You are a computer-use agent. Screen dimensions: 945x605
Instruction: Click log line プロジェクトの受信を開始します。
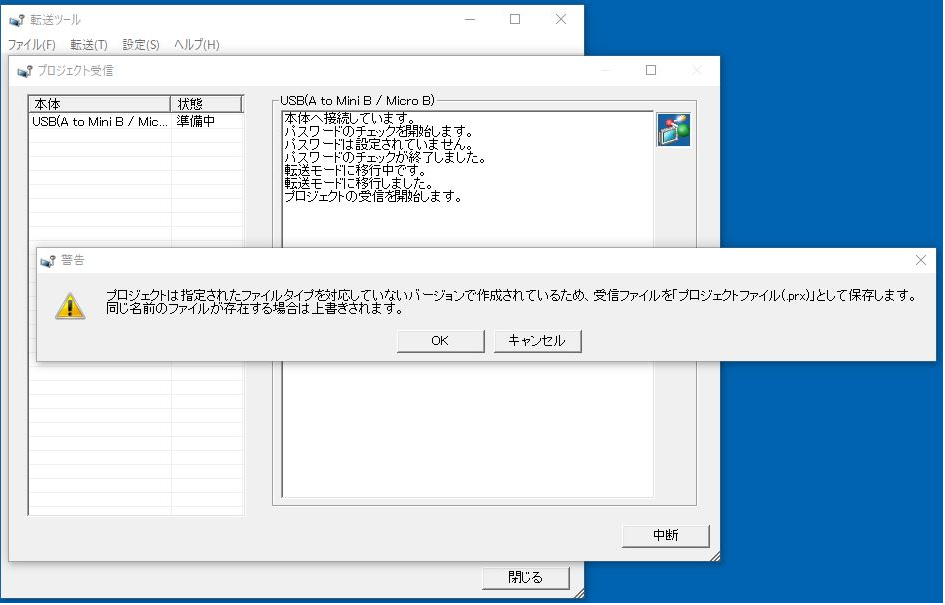coord(373,196)
